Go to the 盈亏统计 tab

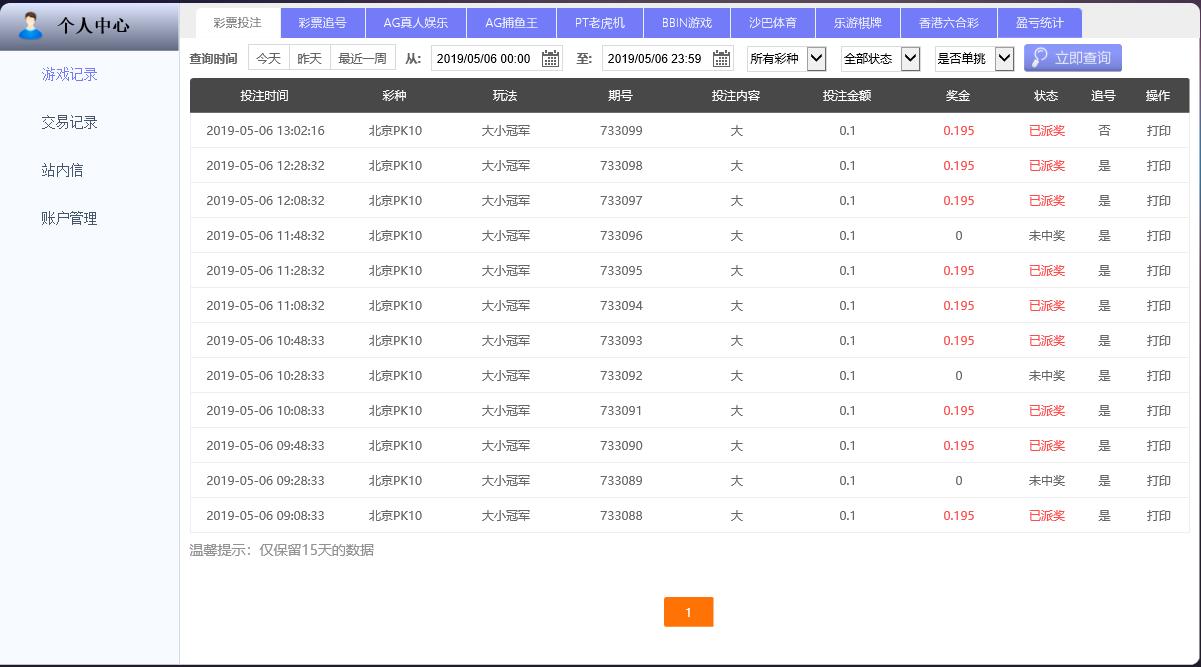point(1039,23)
